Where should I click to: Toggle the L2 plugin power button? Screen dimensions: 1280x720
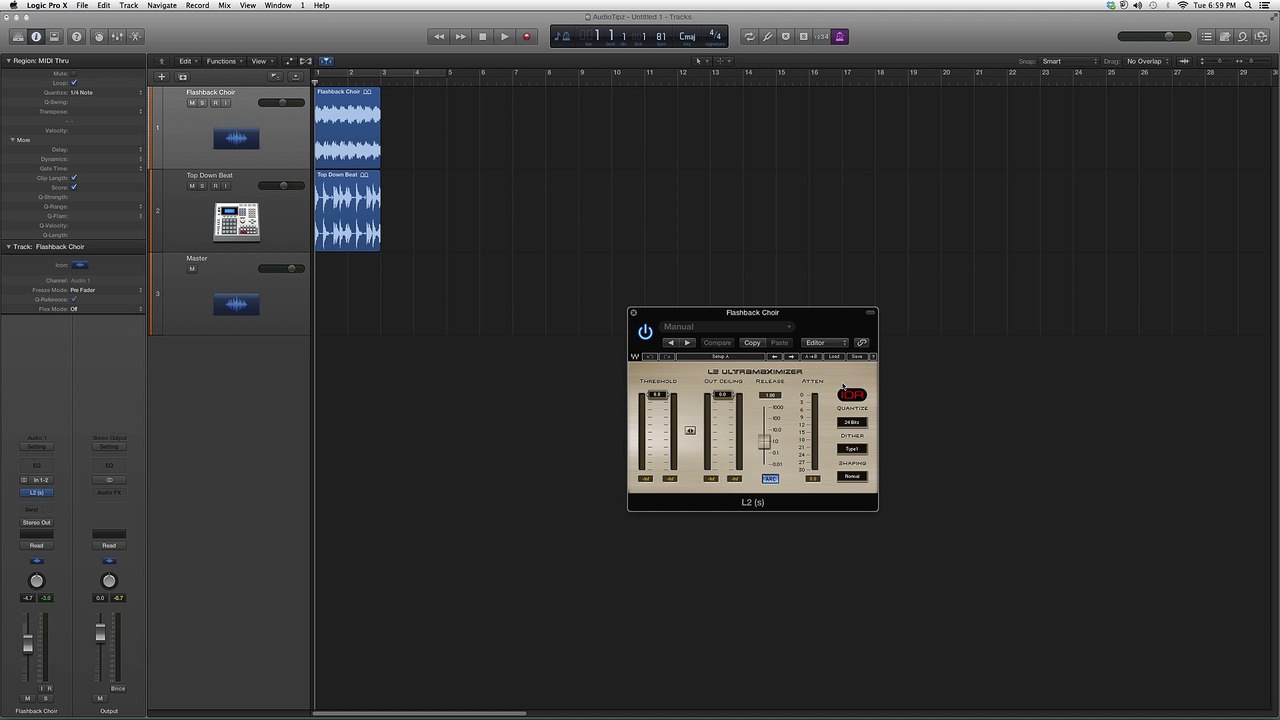[645, 332]
